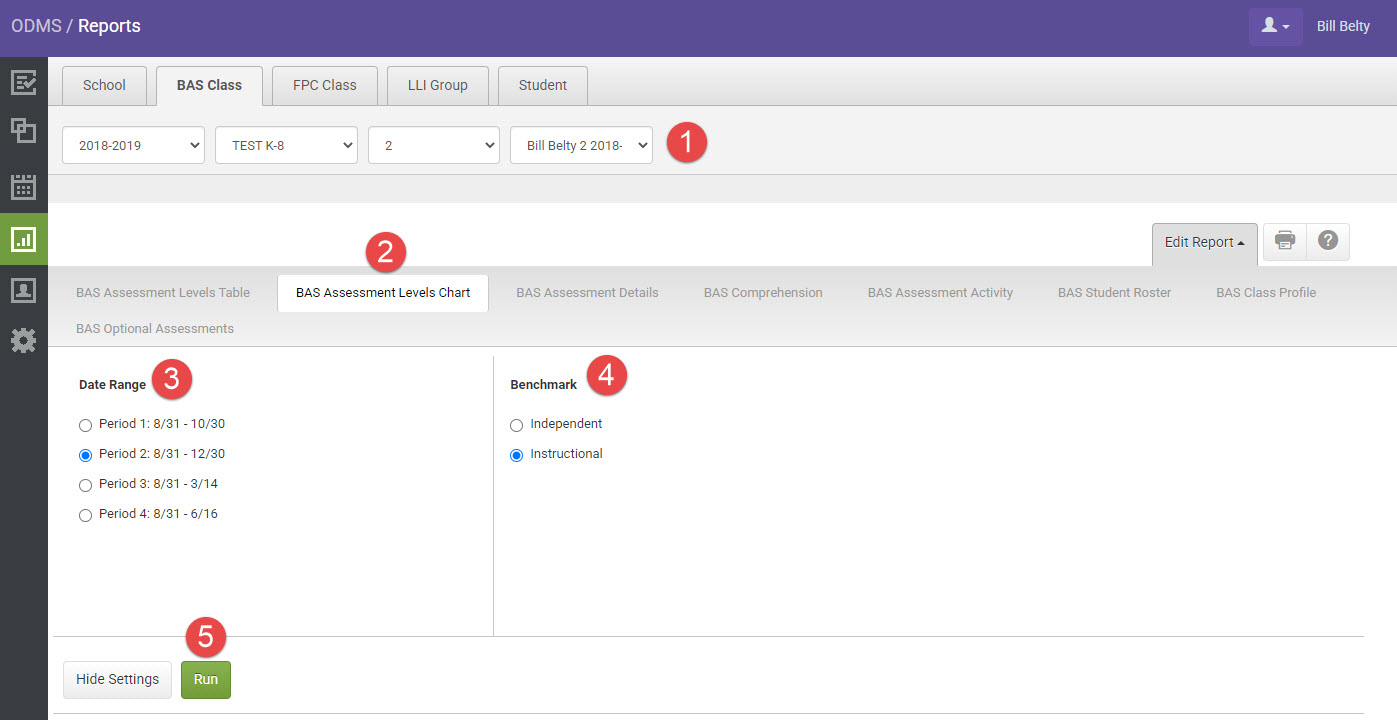Open the user account menu in header
Screen dimensions: 1397x720
pyautogui.click(x=1275, y=27)
